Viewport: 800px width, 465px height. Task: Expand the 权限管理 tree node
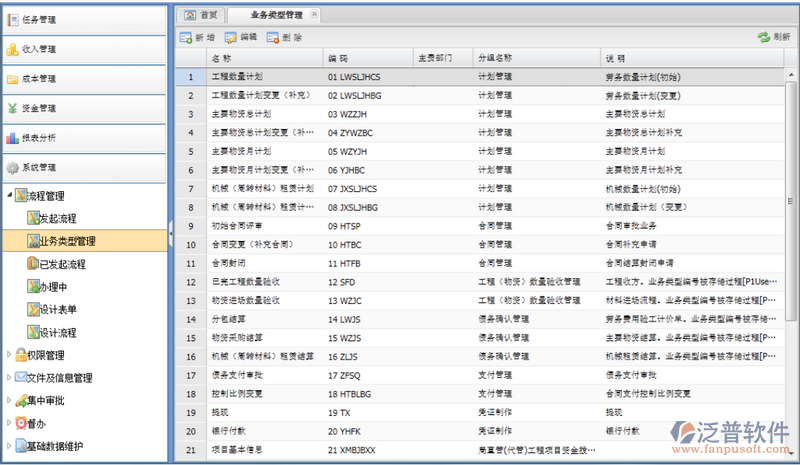tap(9, 355)
